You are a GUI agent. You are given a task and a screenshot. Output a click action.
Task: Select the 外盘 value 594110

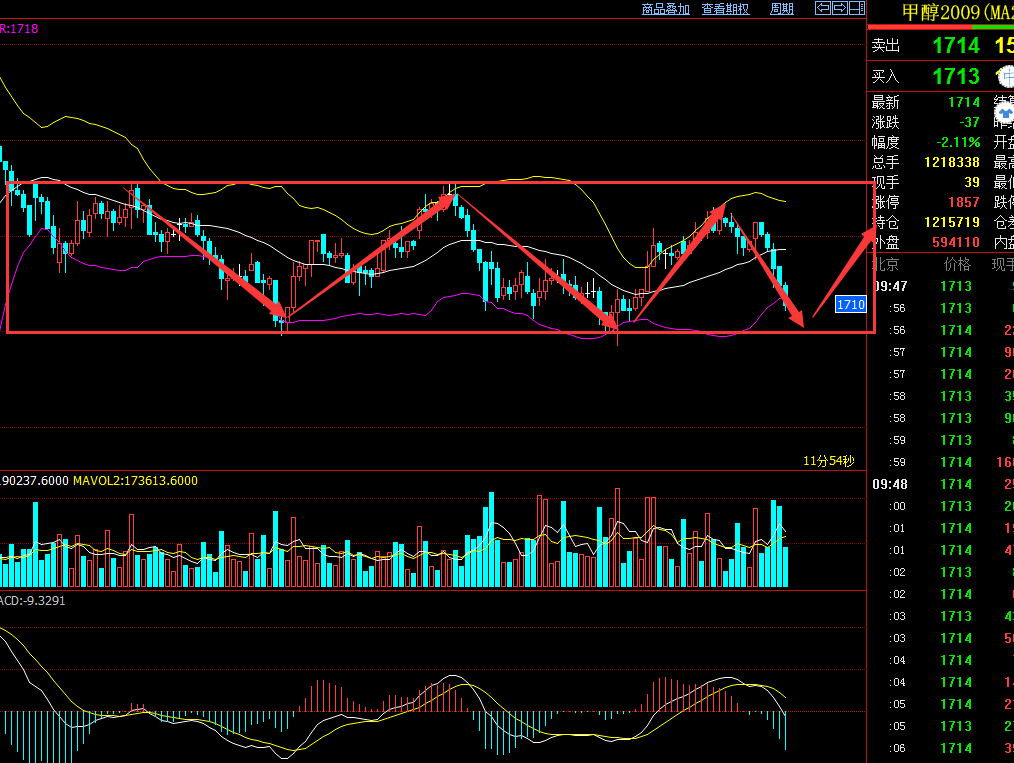pos(956,242)
